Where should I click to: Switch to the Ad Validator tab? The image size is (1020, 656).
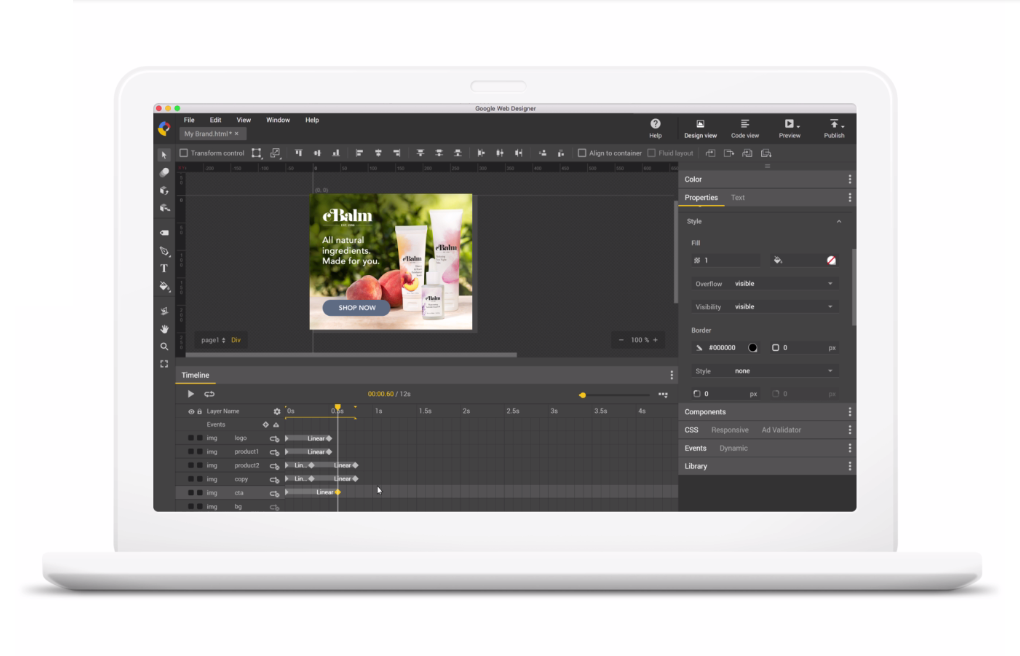[781, 430]
